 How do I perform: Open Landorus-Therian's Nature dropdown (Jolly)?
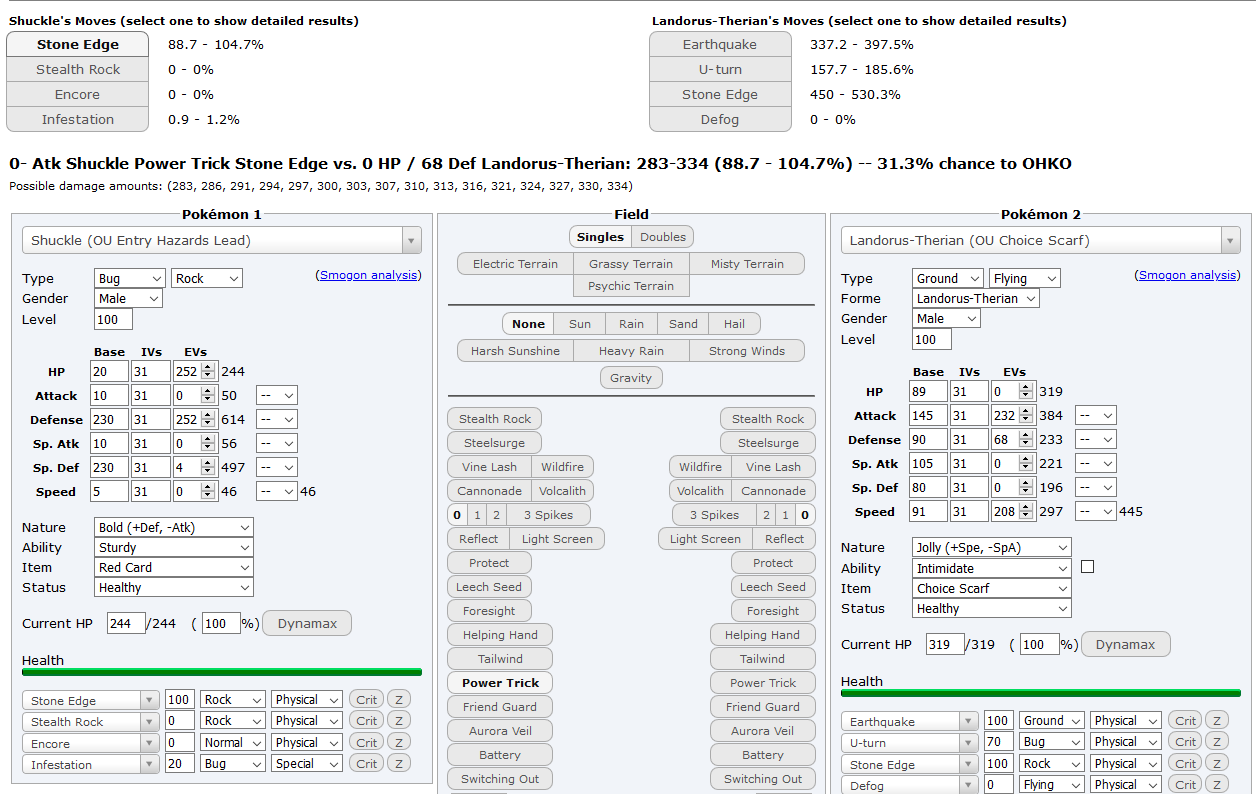tap(992, 547)
